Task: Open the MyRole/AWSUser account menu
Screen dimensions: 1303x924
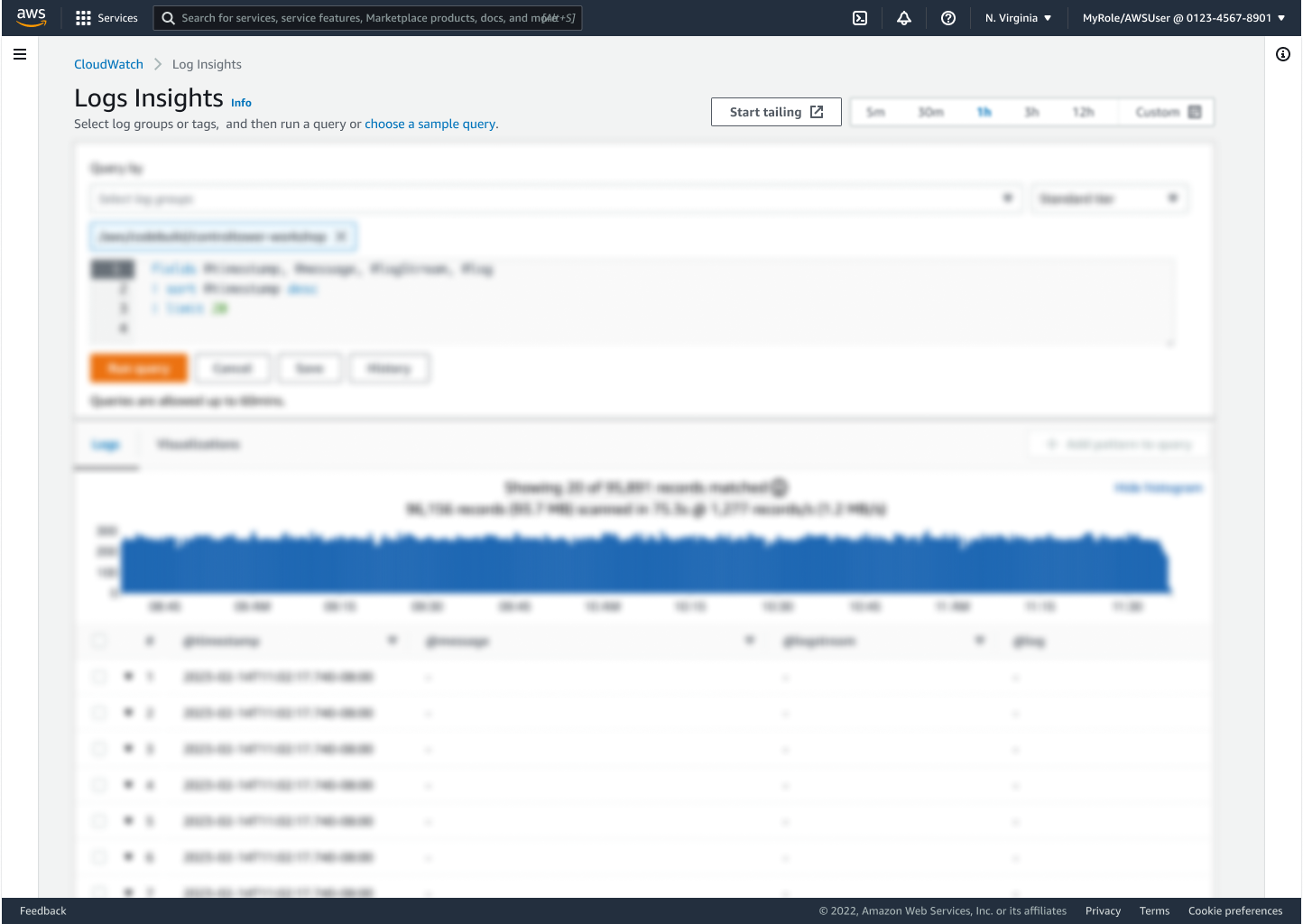Action: [1184, 18]
